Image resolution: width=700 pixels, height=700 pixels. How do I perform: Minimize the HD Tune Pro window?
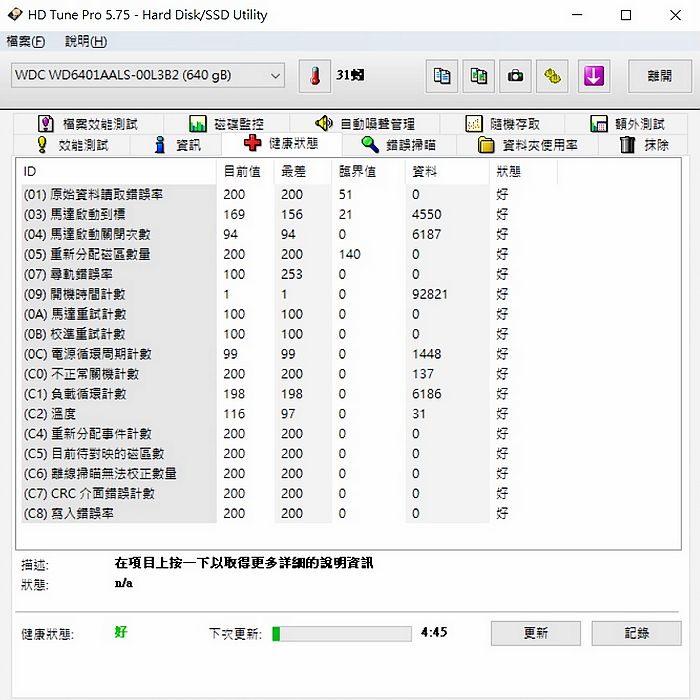click(x=577, y=15)
